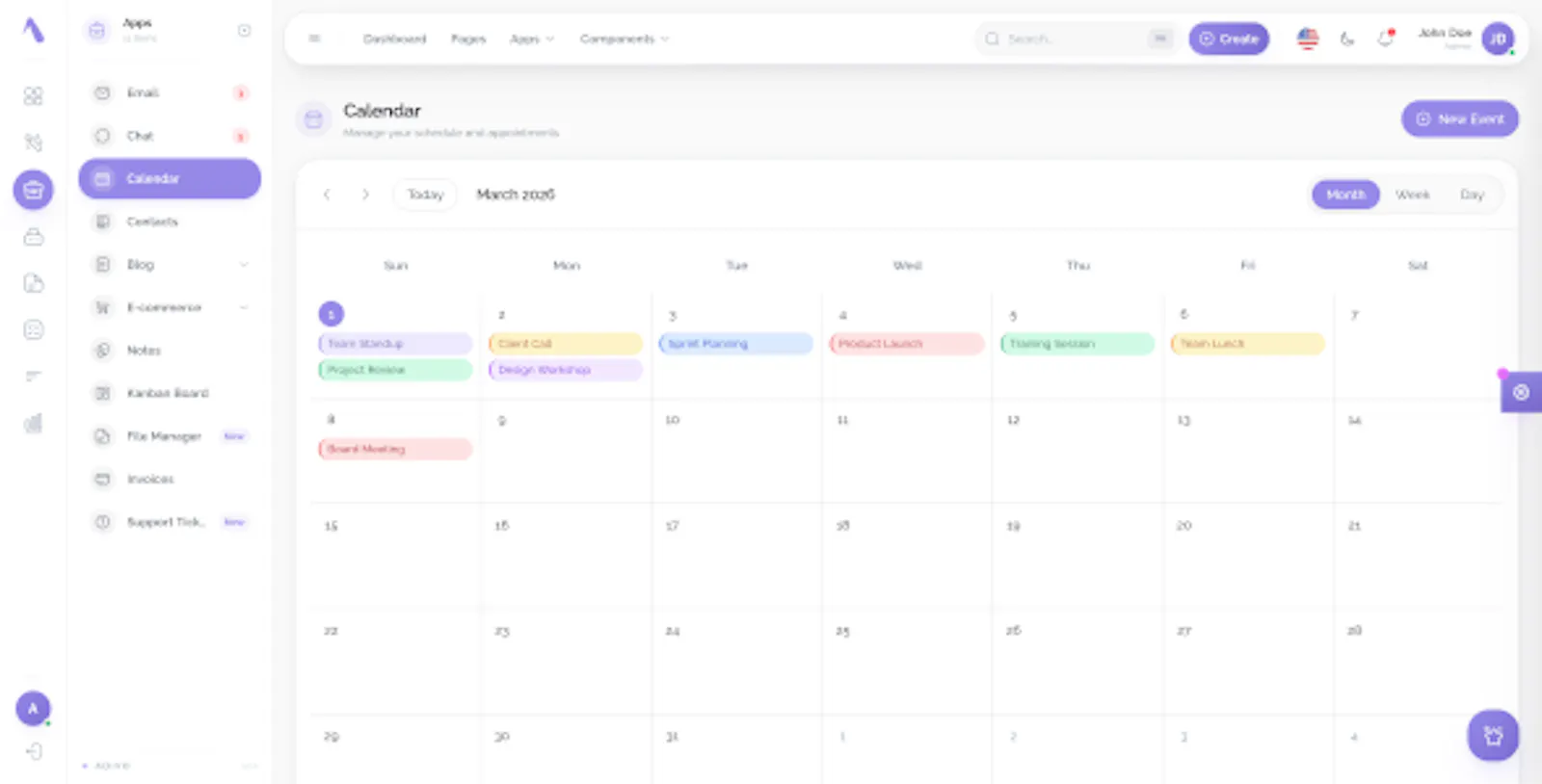Switch to Month view
This screenshot has height=784, width=1542.
[1345, 195]
